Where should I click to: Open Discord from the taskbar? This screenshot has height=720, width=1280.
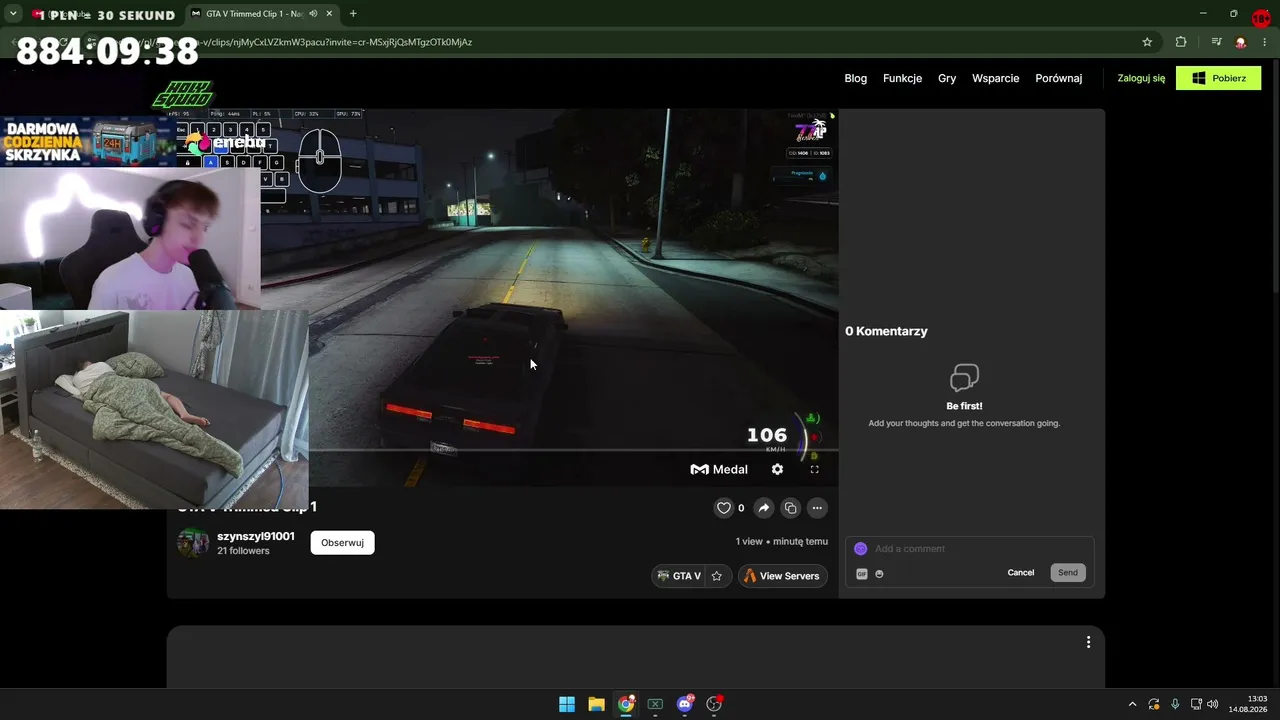point(685,704)
